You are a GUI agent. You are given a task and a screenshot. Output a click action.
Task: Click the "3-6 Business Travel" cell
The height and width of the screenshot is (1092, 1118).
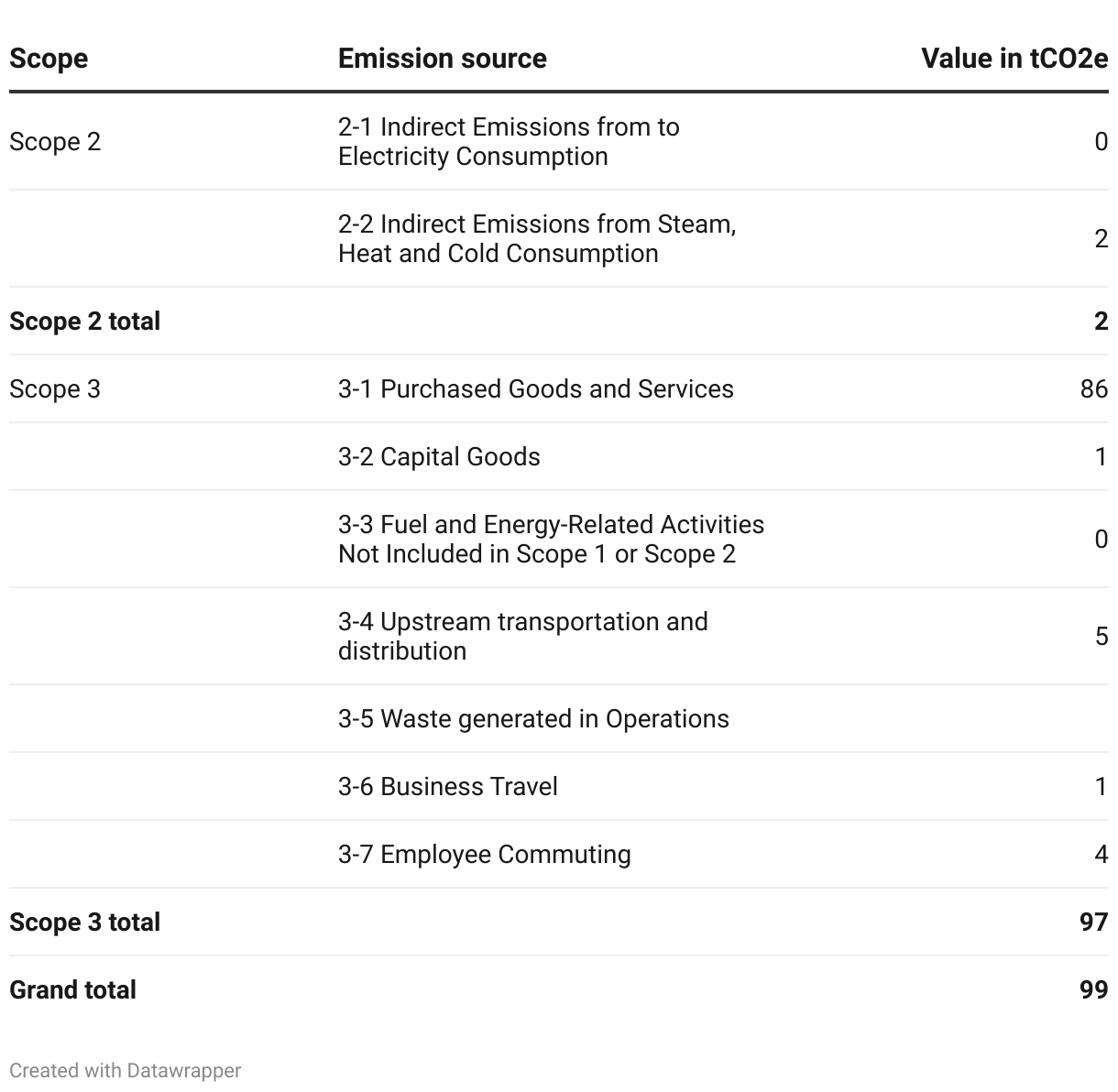(447, 787)
